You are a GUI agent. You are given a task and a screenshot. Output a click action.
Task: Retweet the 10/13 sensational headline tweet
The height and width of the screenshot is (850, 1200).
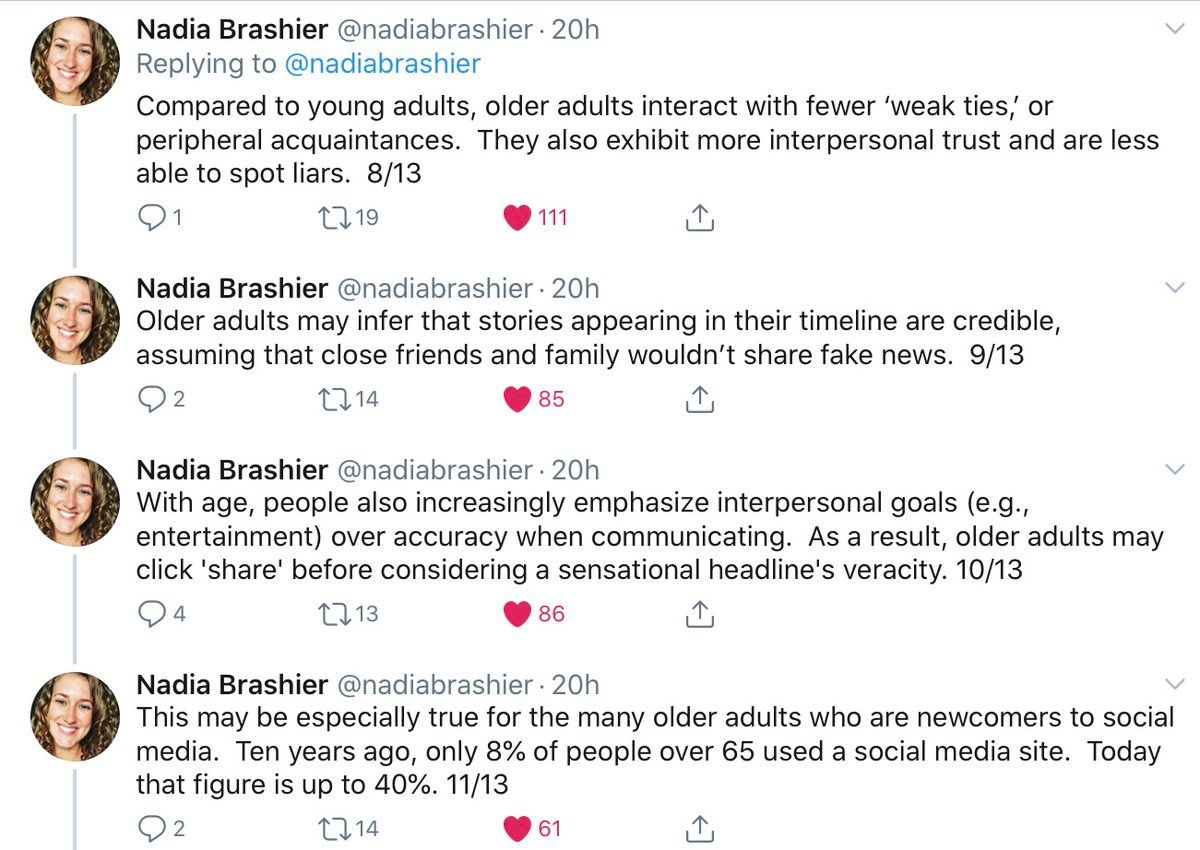(x=330, y=613)
